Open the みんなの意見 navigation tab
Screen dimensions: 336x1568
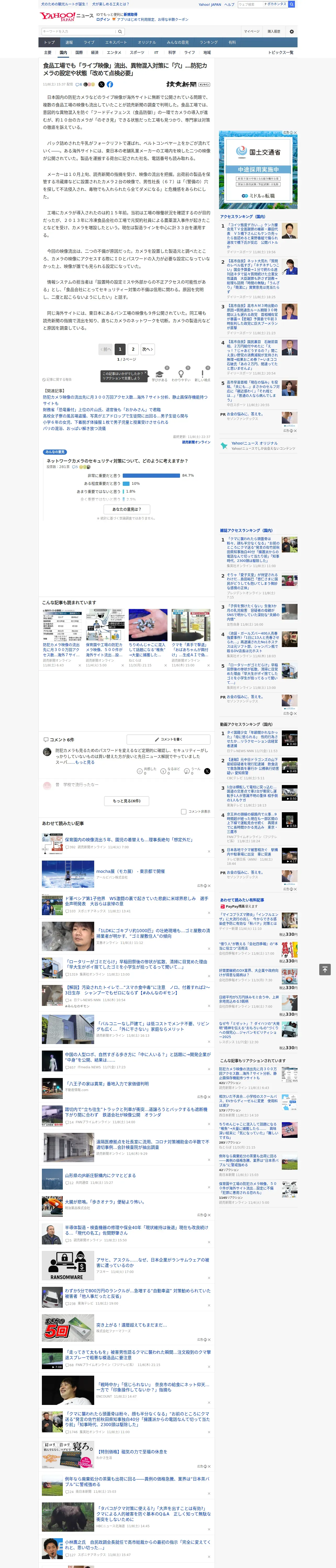[x=177, y=42]
